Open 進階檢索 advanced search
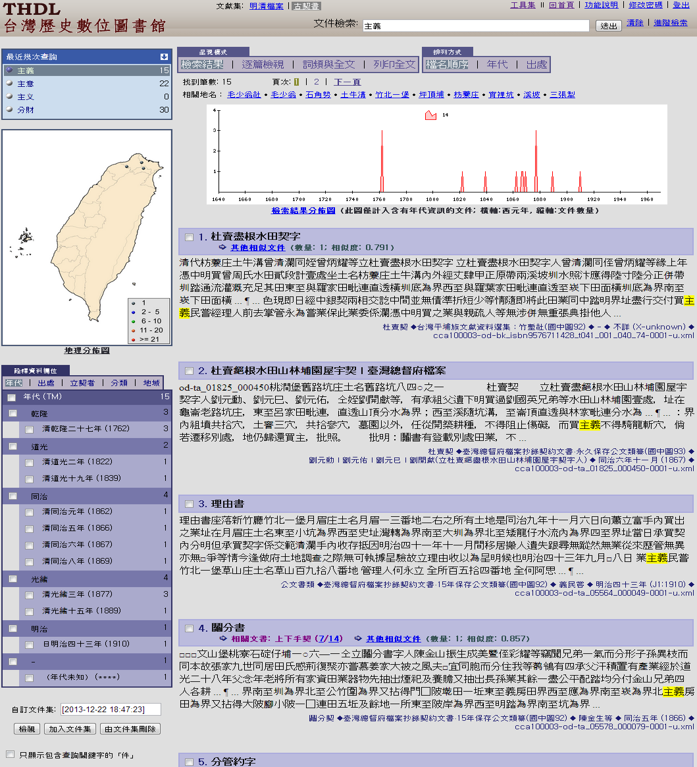697x767 pixels. click(671, 23)
